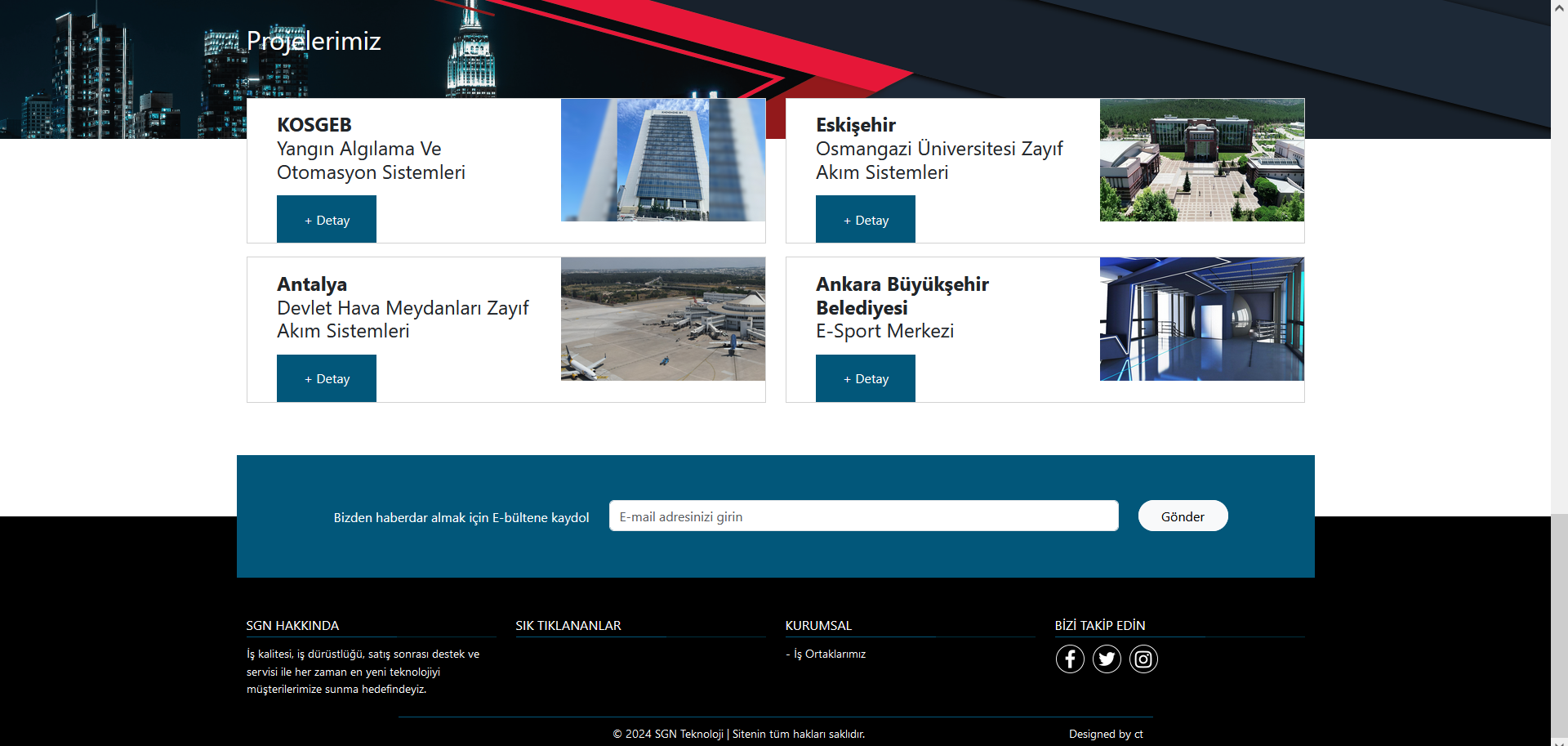
Task: Click the Antalya project title text
Action: coord(312,284)
